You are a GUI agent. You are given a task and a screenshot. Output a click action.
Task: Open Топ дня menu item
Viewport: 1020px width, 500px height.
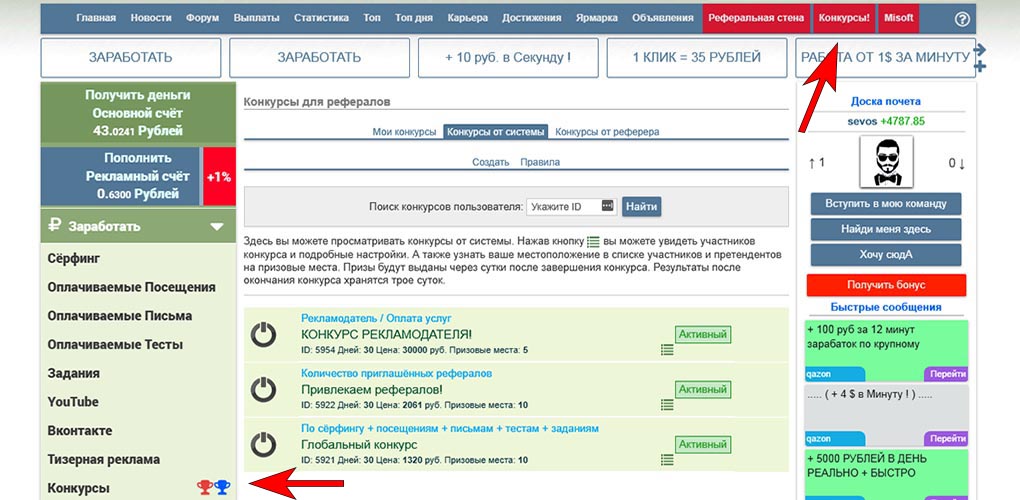414,18
